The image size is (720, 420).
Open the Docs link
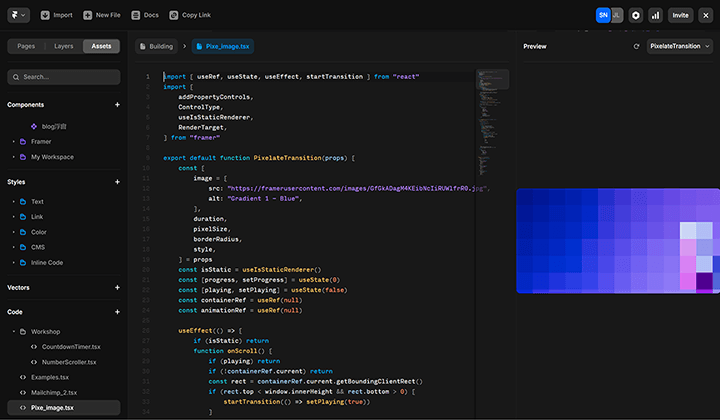coord(145,15)
